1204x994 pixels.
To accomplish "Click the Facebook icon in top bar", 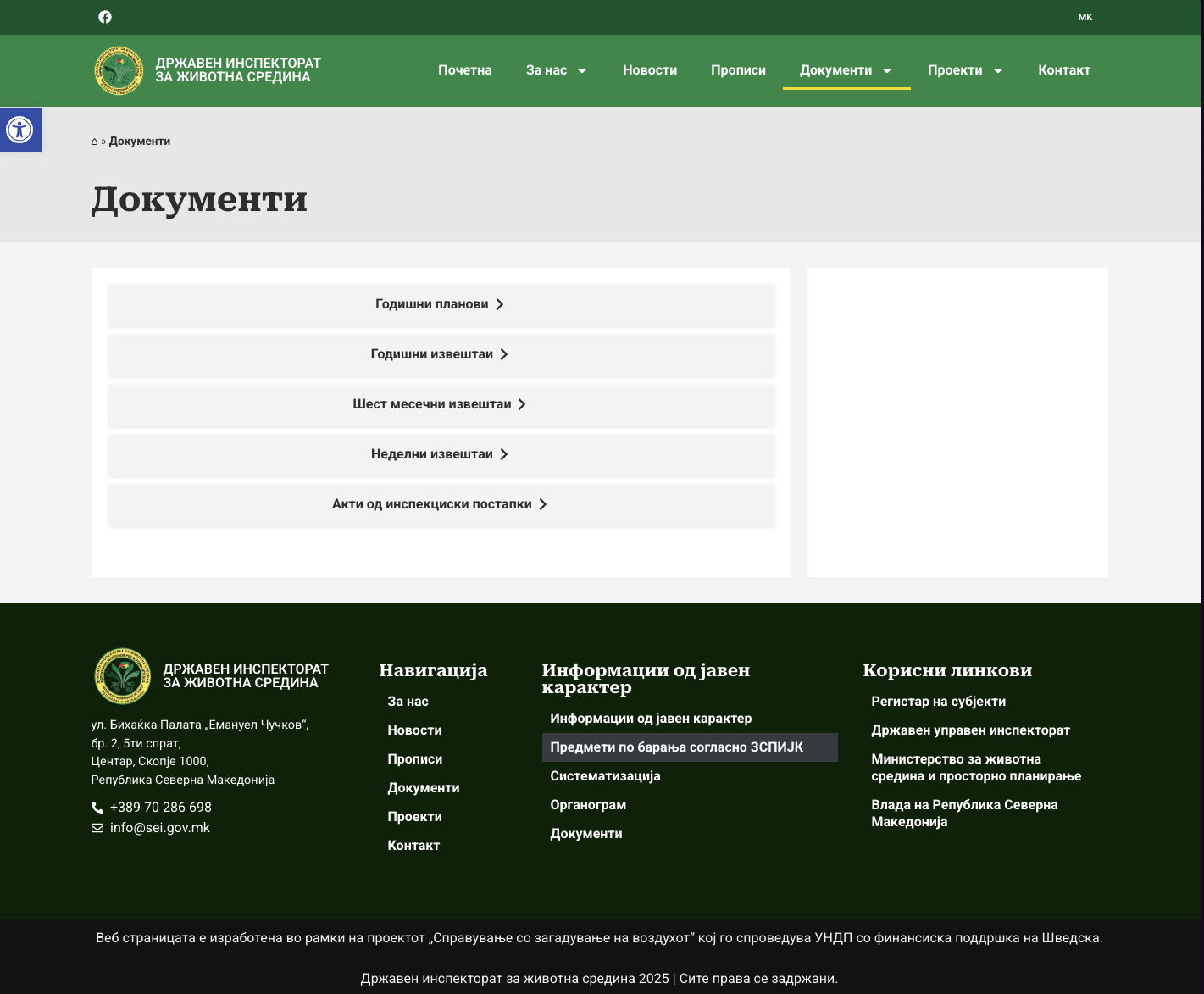I will coord(105,17).
